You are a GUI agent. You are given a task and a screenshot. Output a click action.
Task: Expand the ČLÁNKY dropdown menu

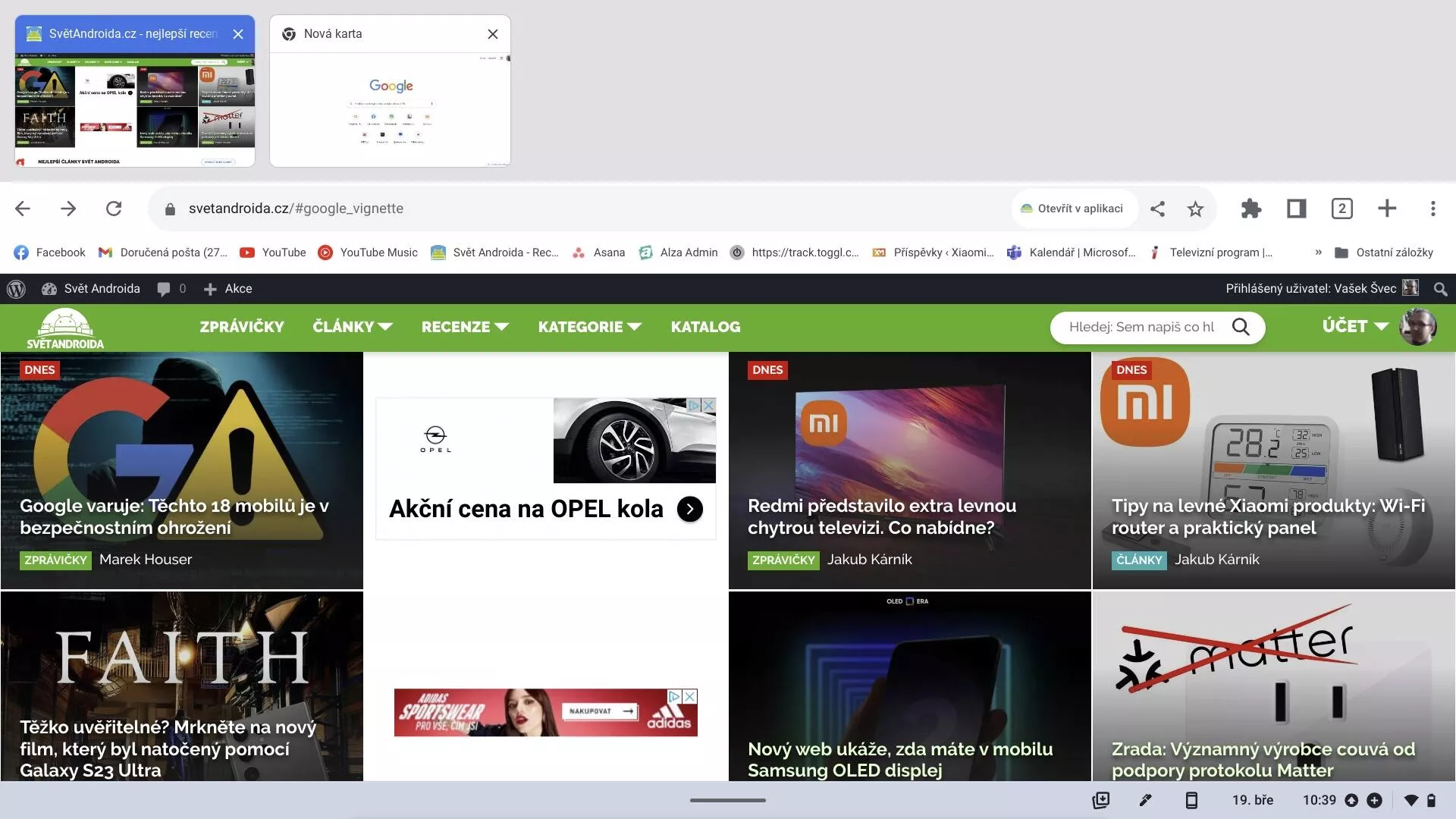pyautogui.click(x=352, y=327)
